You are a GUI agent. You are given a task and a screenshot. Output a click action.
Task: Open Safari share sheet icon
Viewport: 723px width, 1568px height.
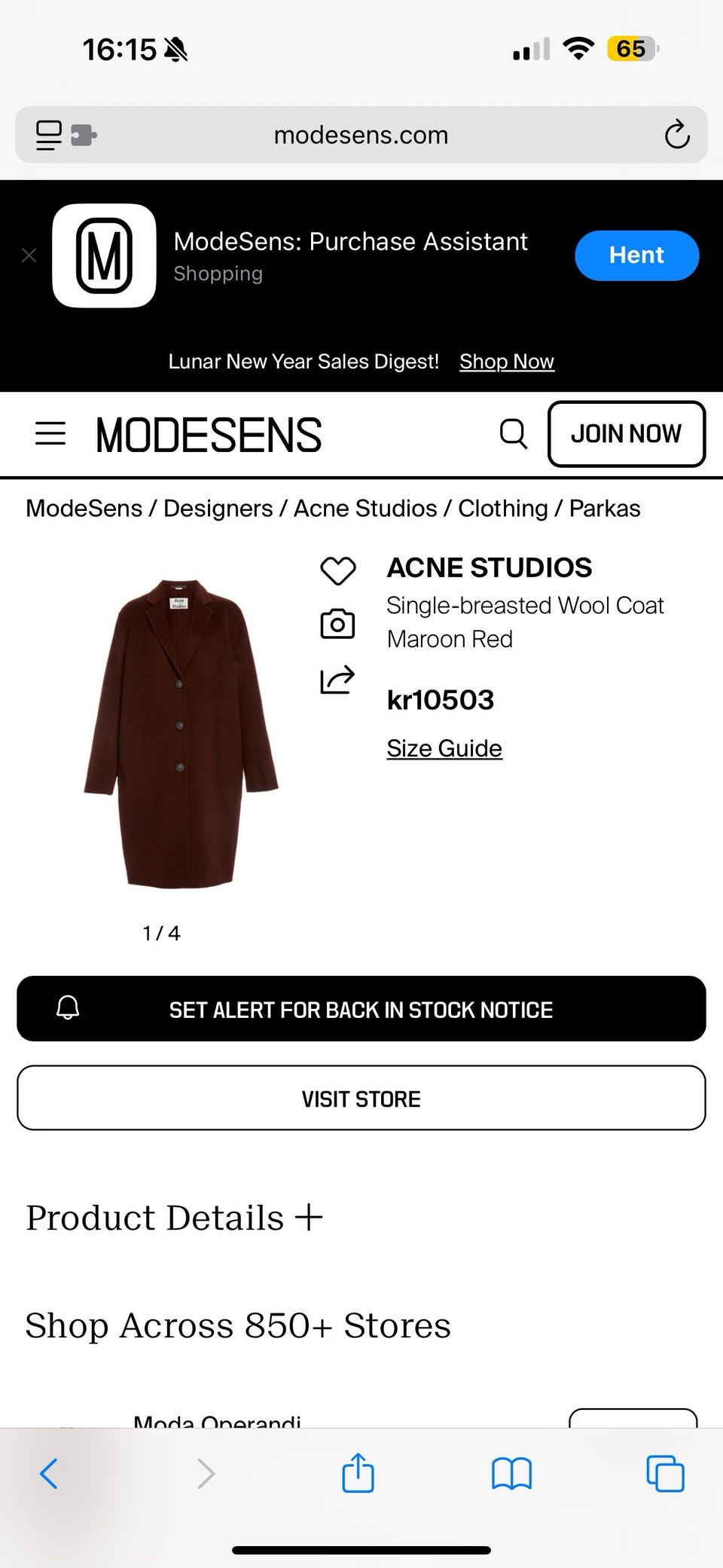pyautogui.click(x=358, y=1472)
